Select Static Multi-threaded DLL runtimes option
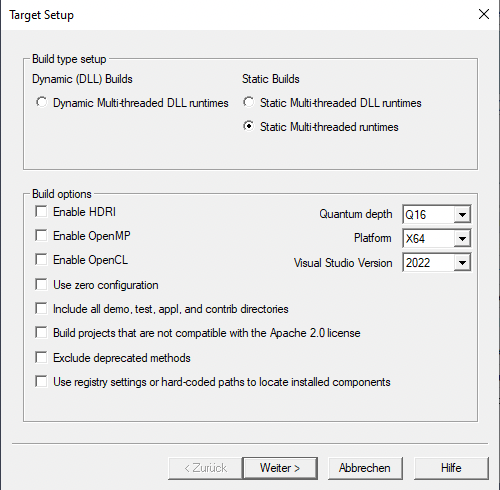The image size is (500, 490). tap(249, 102)
